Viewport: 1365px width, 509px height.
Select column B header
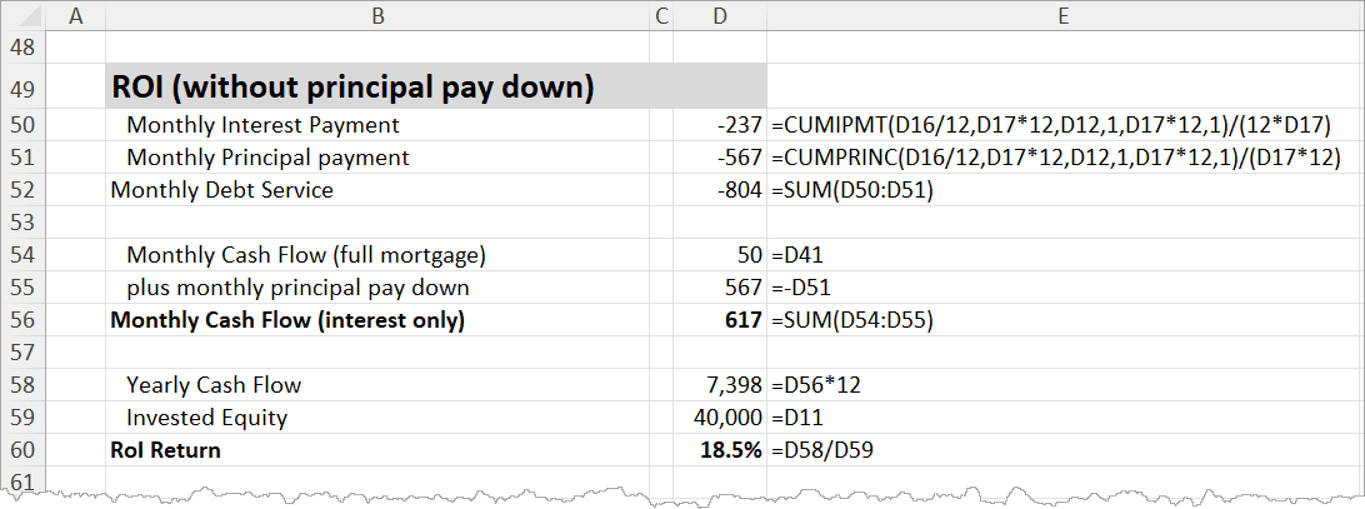pyautogui.click(x=377, y=15)
